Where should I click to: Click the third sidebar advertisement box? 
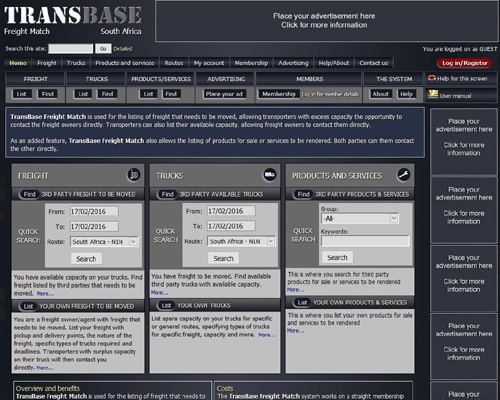[464, 278]
